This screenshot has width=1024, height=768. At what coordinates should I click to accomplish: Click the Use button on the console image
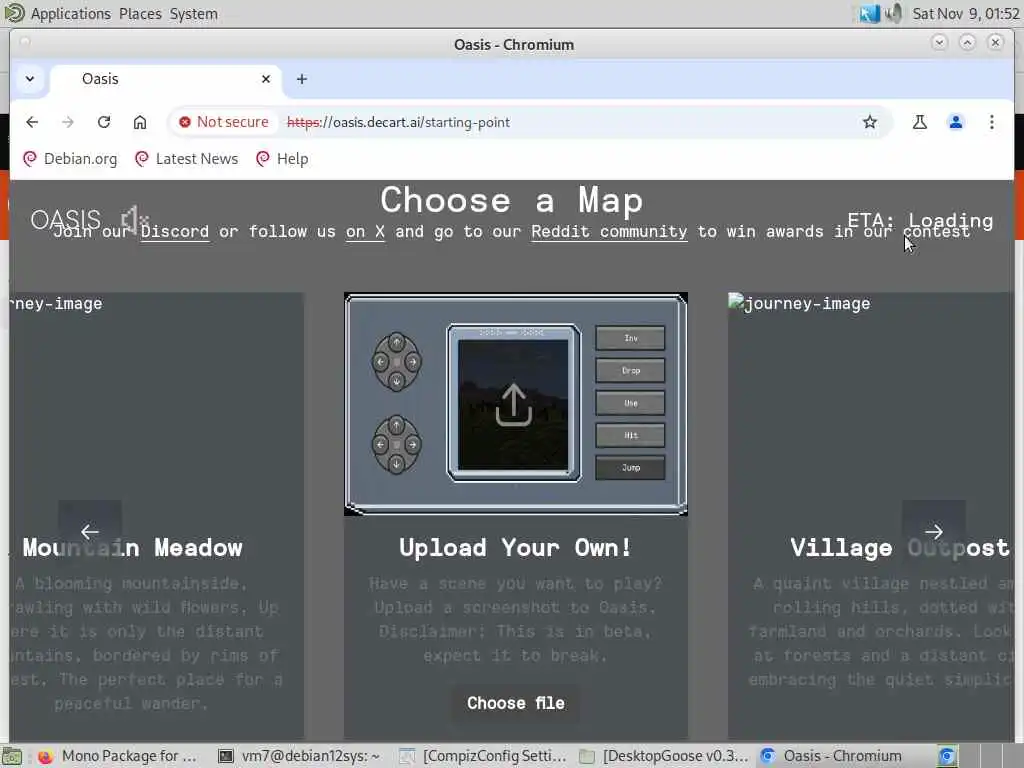tap(630, 403)
